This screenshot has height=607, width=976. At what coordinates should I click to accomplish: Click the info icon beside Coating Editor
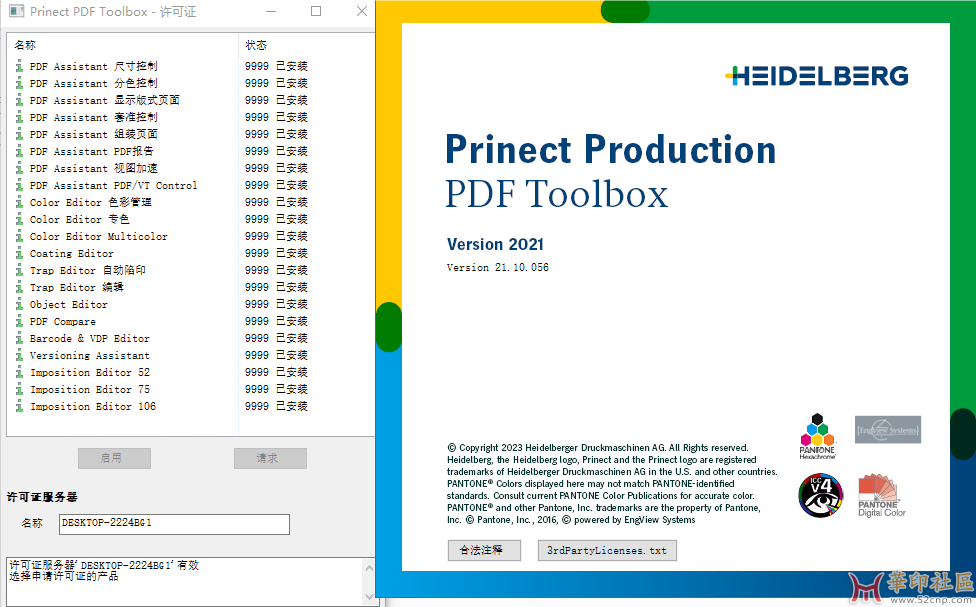pyautogui.click(x=19, y=253)
